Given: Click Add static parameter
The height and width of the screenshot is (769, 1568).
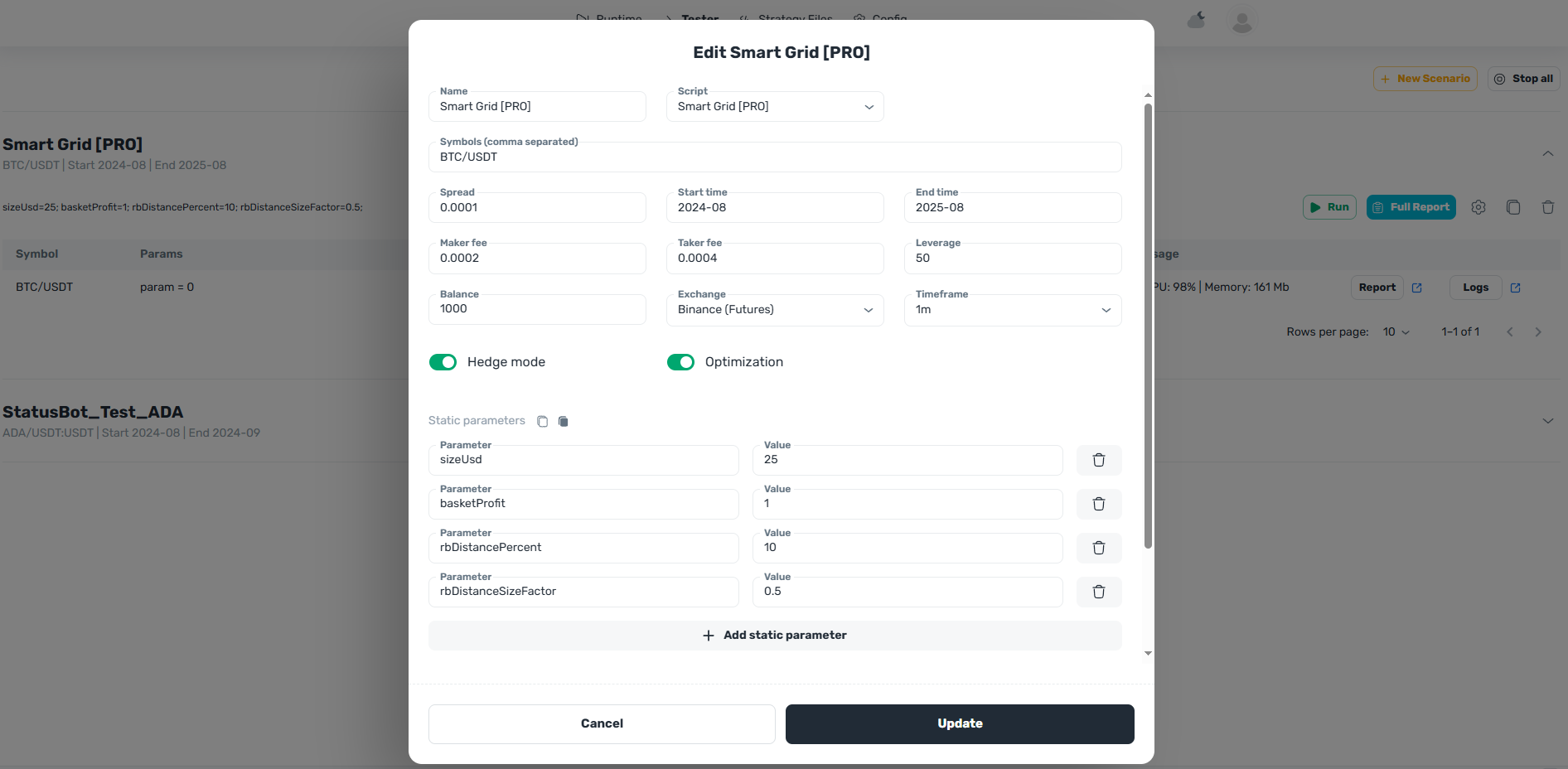Looking at the screenshot, I should tap(774, 636).
